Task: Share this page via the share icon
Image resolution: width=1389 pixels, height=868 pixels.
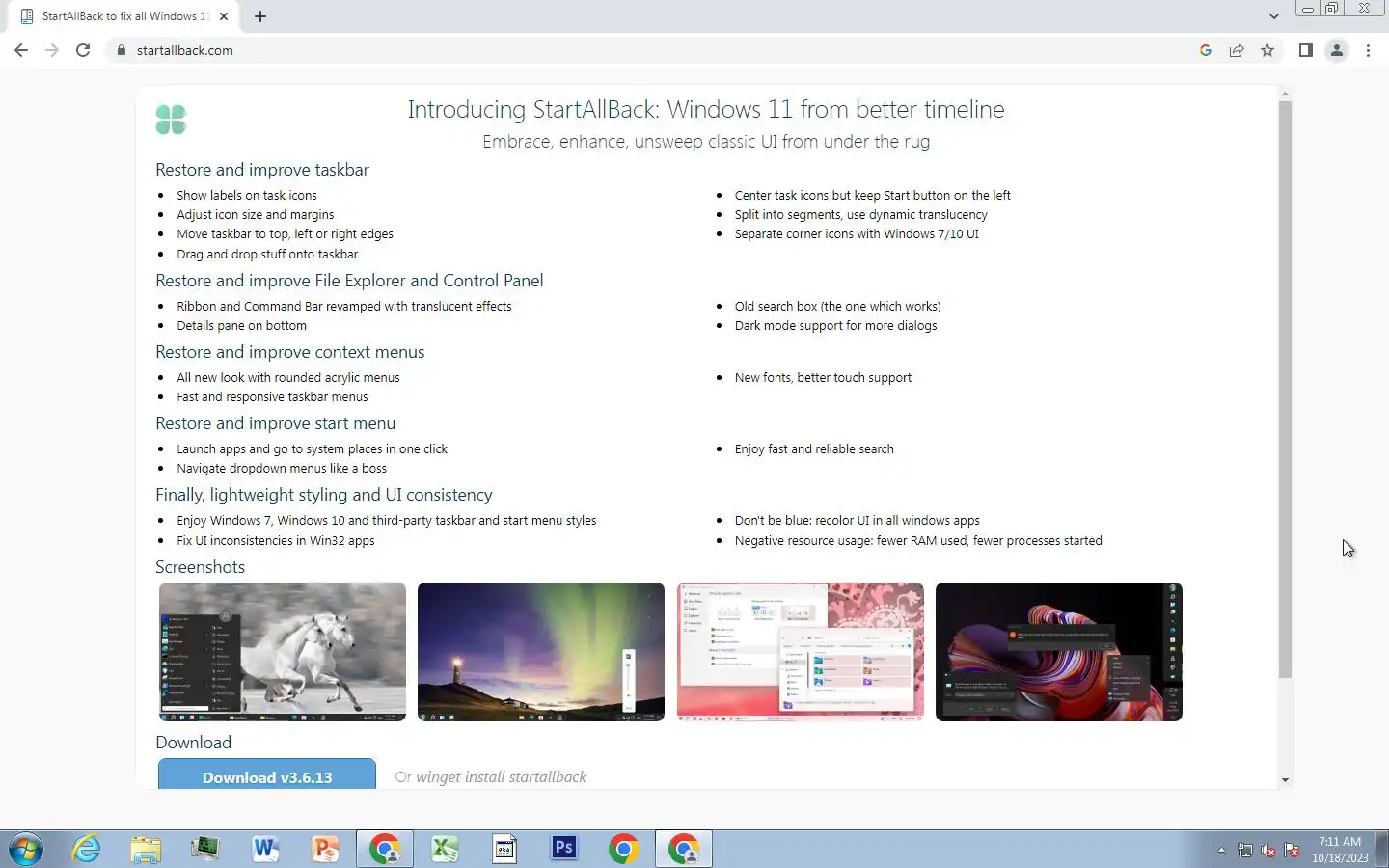Action: [1237, 50]
